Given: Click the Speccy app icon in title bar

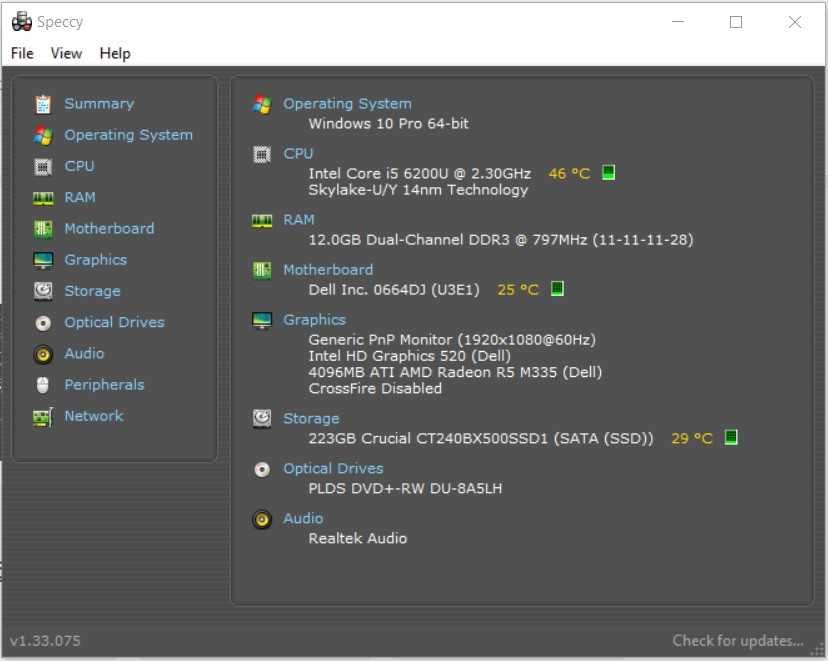Looking at the screenshot, I should click(x=22, y=22).
